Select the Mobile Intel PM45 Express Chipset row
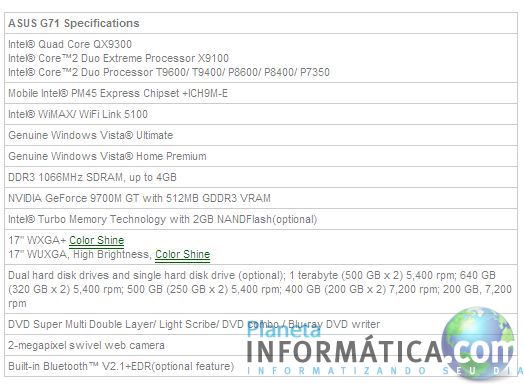524x384 pixels. tap(261, 93)
